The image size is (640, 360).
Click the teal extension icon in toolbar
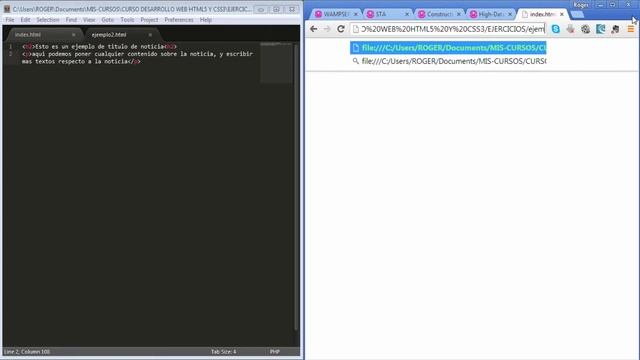click(600, 29)
